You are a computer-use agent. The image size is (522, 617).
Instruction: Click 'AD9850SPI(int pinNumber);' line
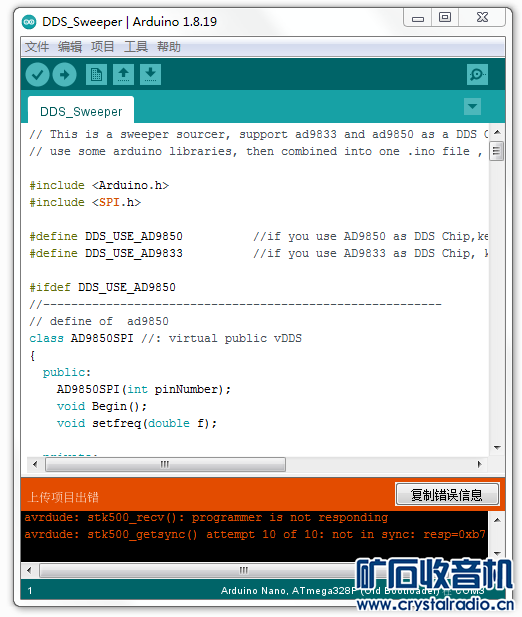coord(144,390)
